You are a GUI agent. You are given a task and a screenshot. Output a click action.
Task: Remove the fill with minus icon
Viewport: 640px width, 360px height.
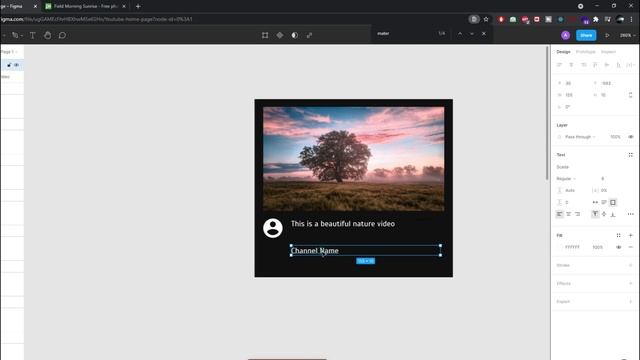tap(631, 247)
